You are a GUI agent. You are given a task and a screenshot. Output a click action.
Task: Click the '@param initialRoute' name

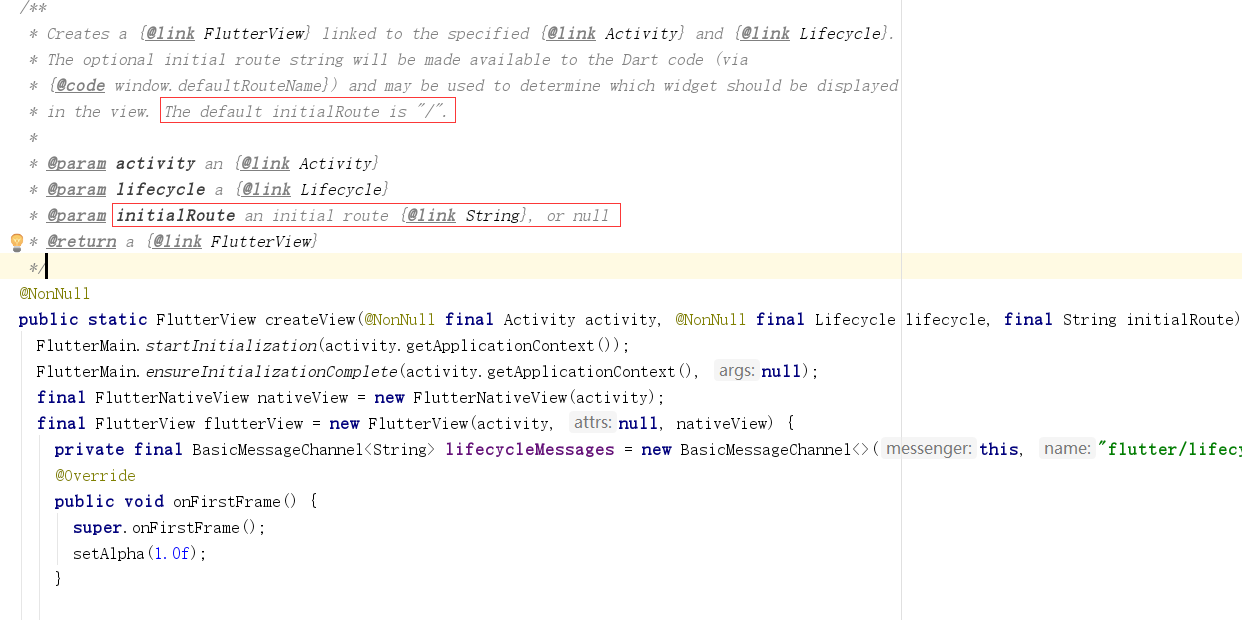coord(175,216)
